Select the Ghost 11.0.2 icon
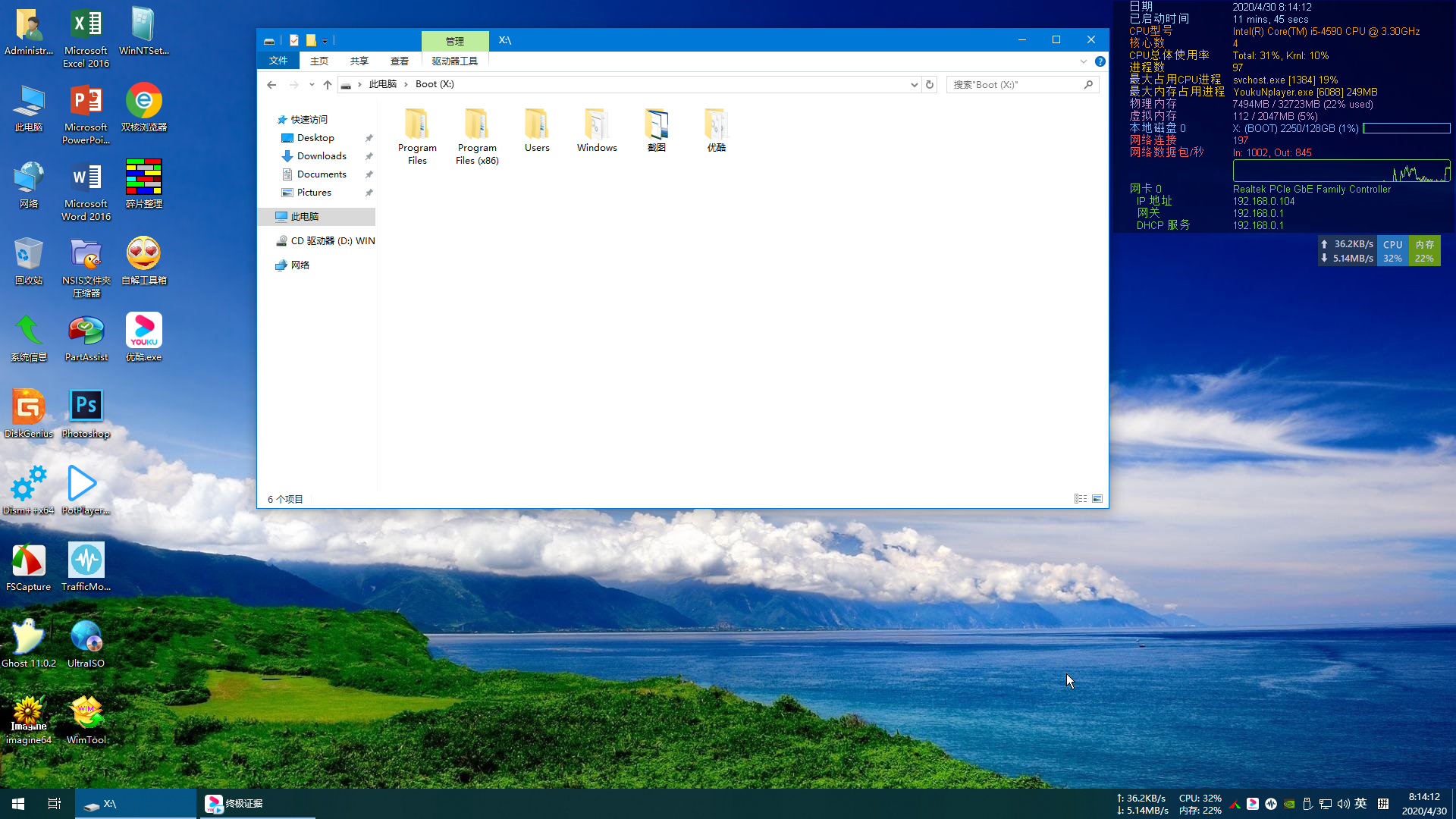The image size is (1456, 819). pyautogui.click(x=29, y=645)
